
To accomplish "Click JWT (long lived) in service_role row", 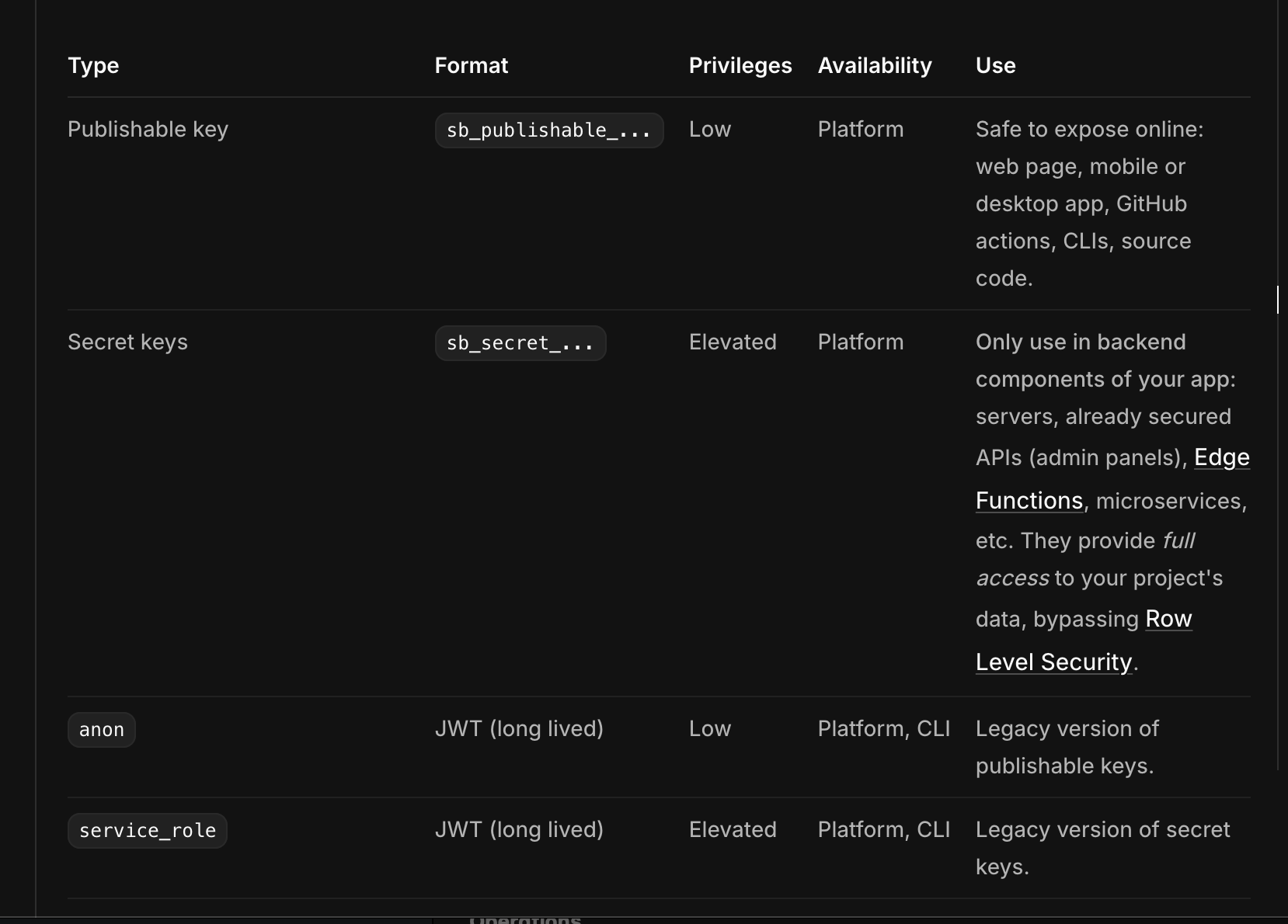I will 519,829.
